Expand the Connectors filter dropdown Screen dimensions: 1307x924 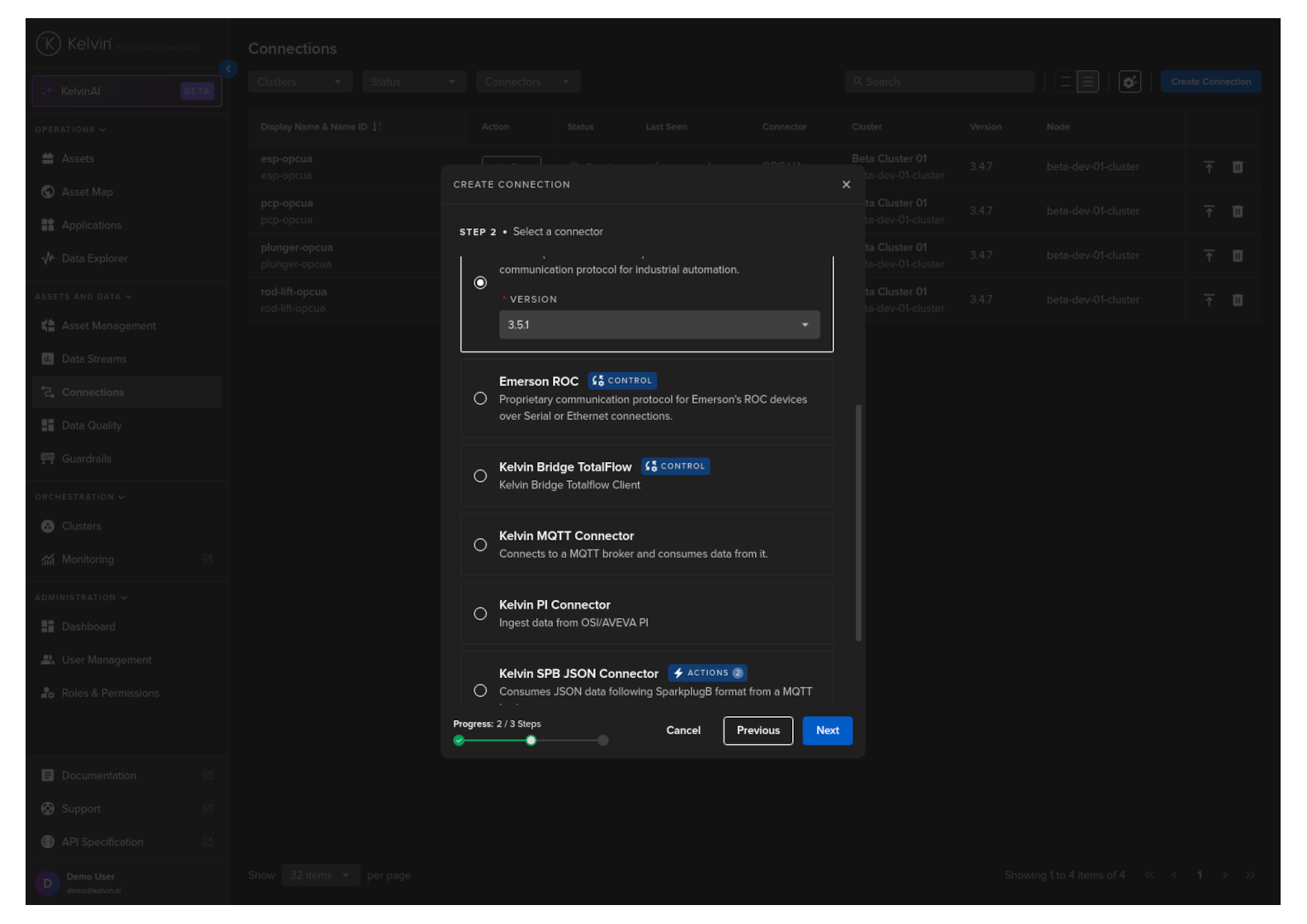(527, 82)
